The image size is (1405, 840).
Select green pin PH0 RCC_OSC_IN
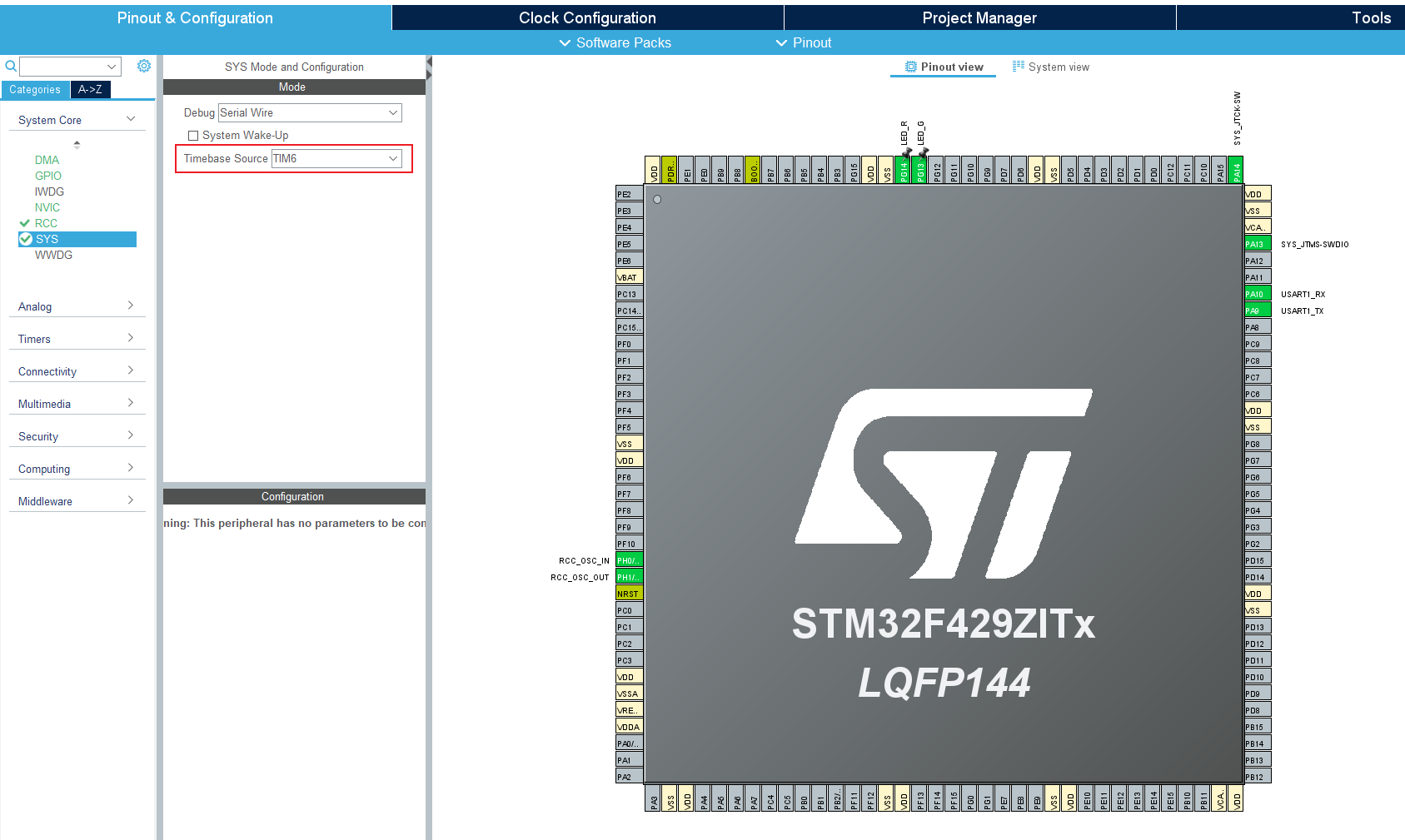(x=629, y=560)
